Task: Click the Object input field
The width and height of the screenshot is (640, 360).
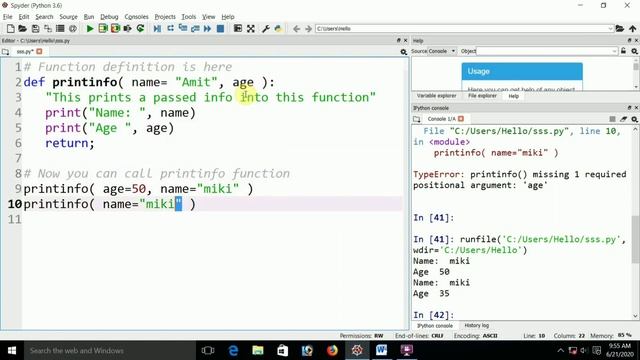Action: [544, 51]
